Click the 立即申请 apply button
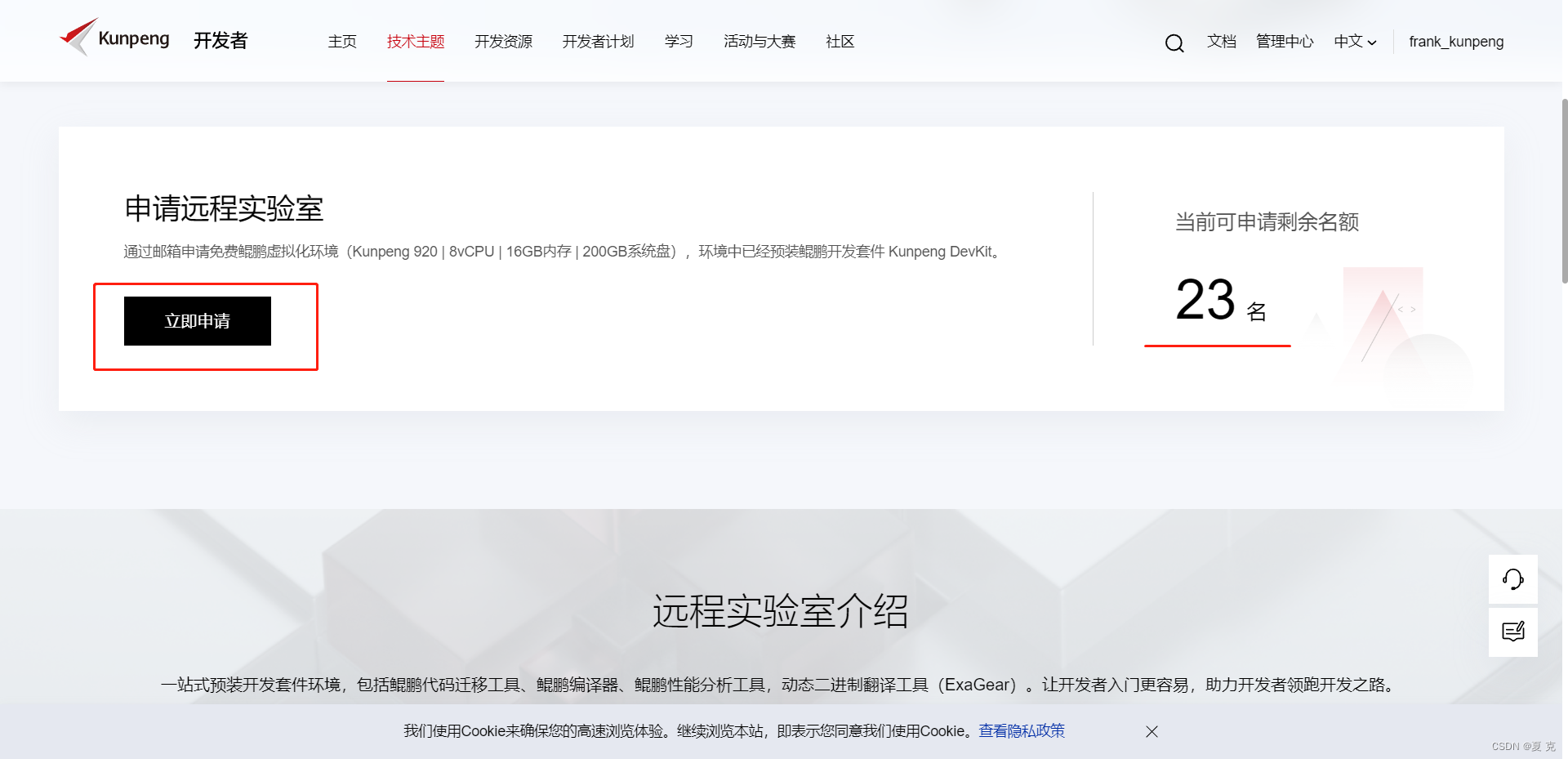Image resolution: width=1568 pixels, height=759 pixels. (197, 320)
